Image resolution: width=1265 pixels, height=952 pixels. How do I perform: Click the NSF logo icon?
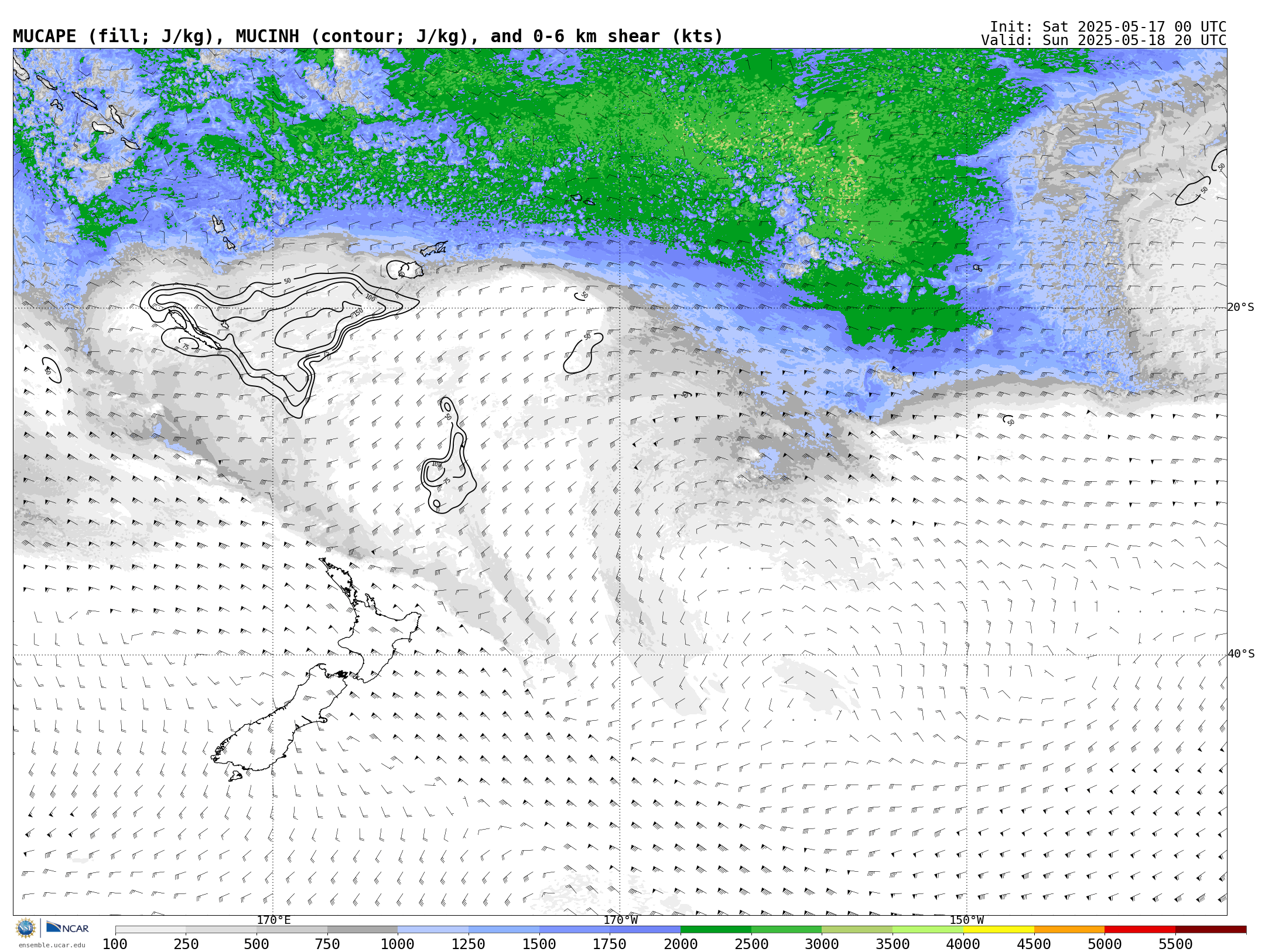coord(26,928)
